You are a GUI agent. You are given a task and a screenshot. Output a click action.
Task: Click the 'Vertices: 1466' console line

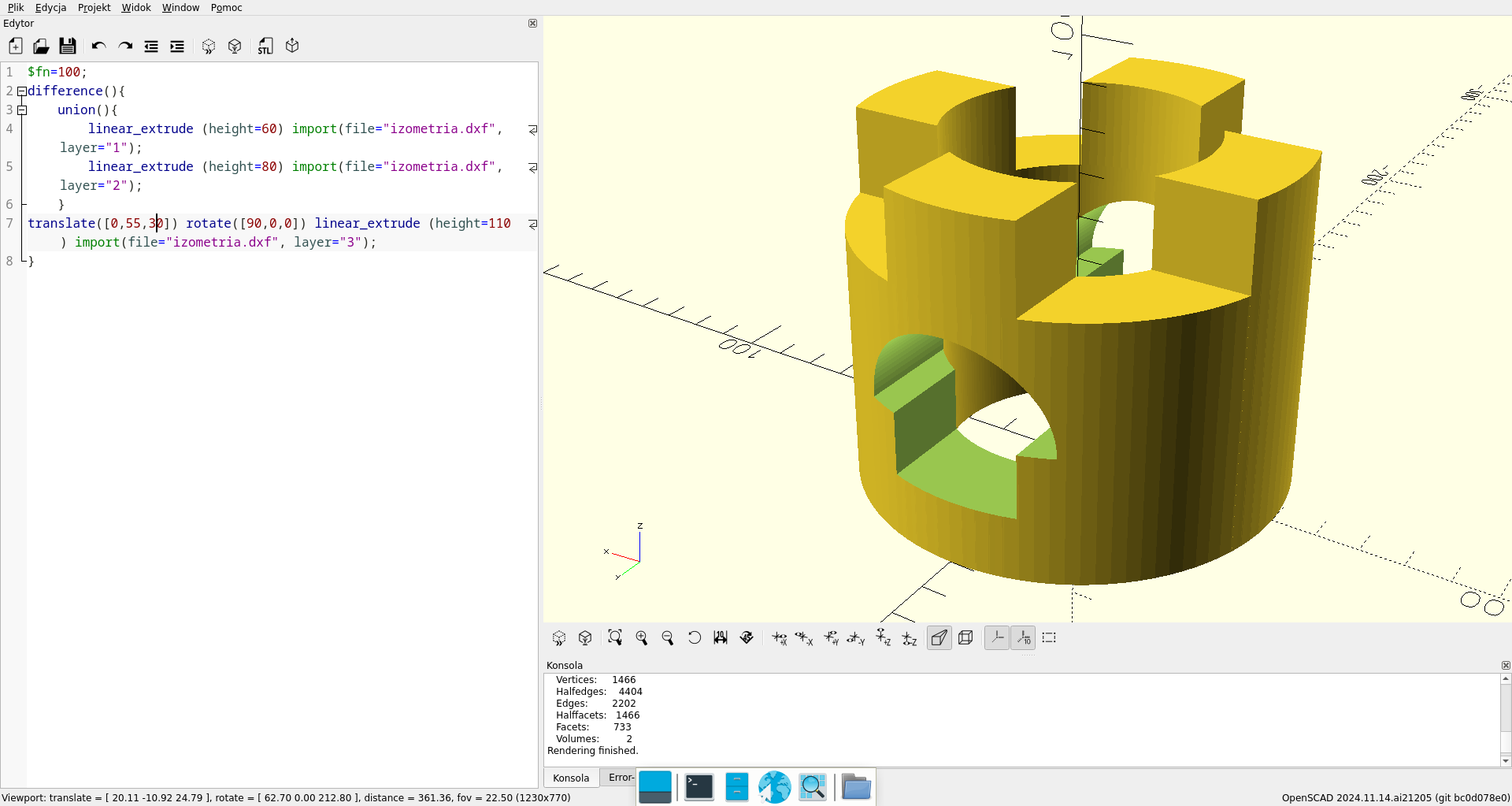[595, 680]
